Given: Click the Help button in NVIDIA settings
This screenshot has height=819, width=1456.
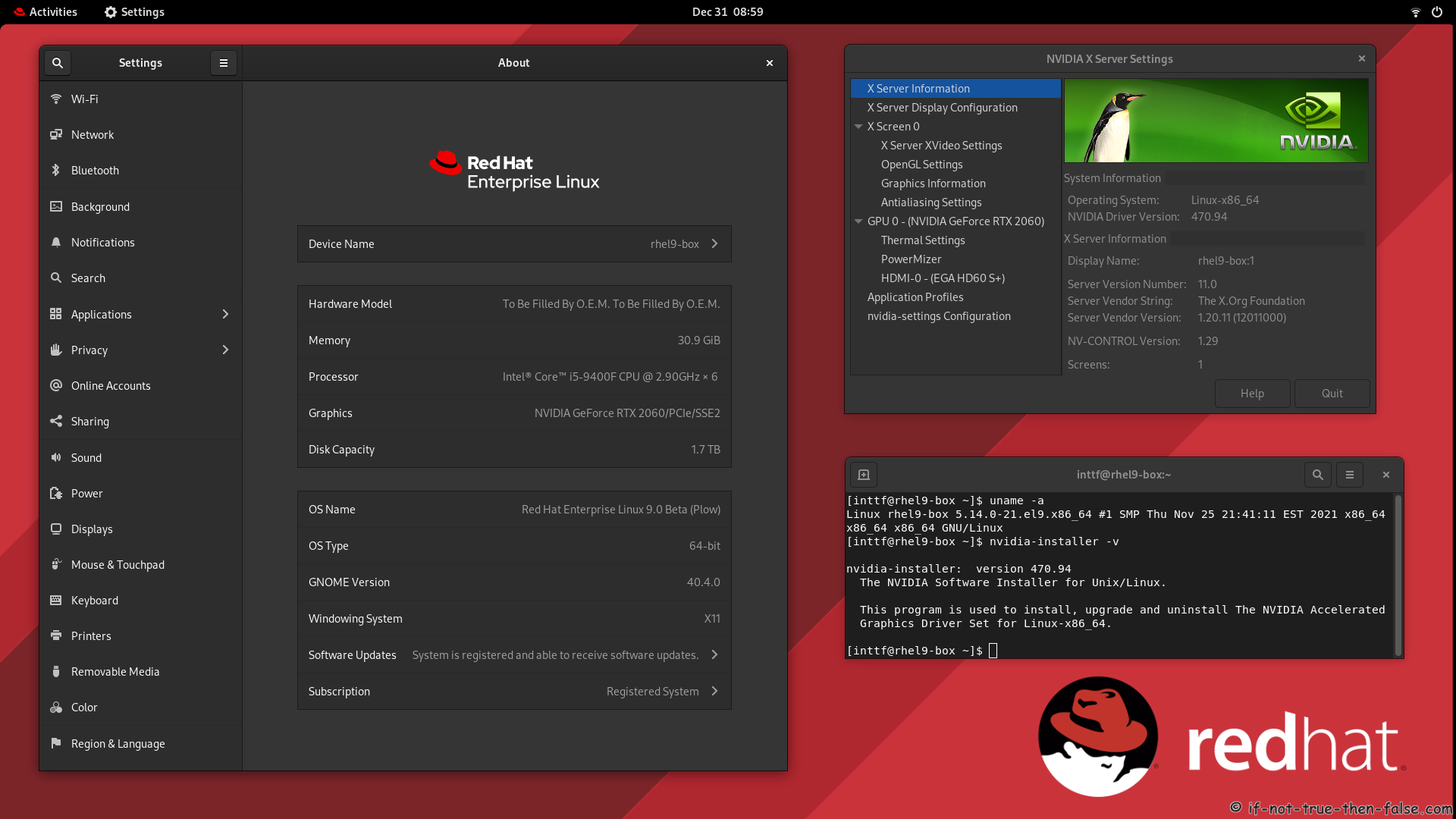Looking at the screenshot, I should (1252, 394).
